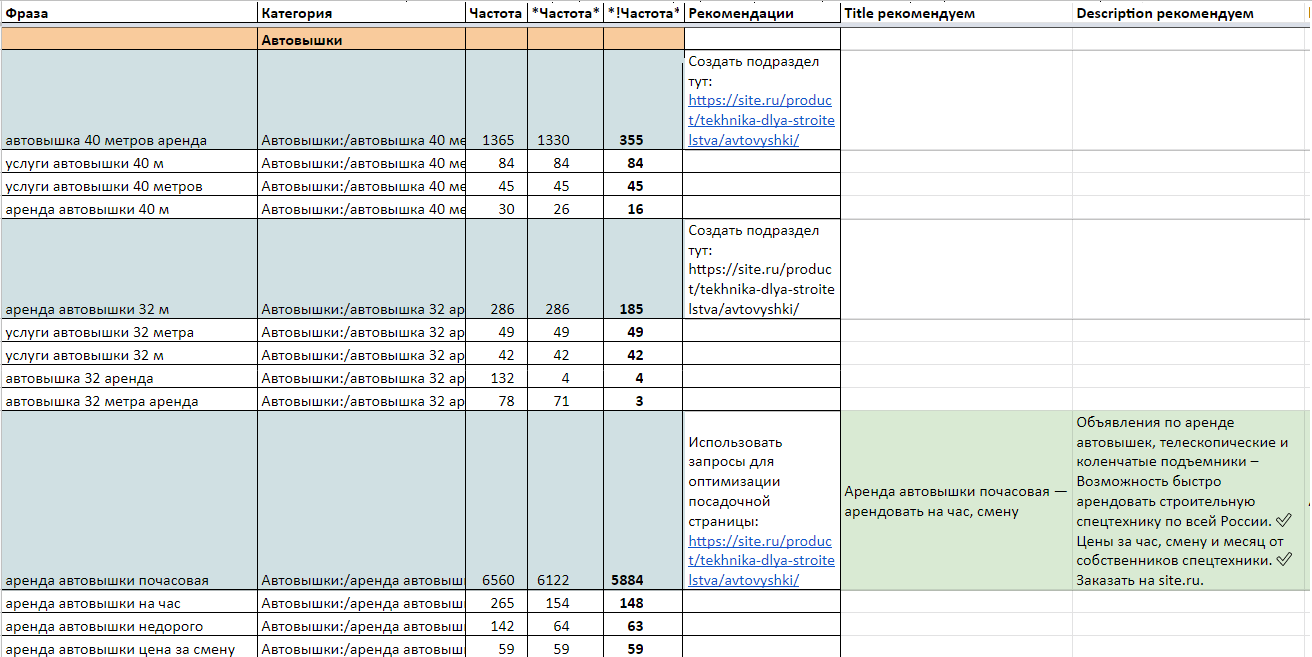Click the value 64
This screenshot has width=1312, height=657.
pos(560,626)
